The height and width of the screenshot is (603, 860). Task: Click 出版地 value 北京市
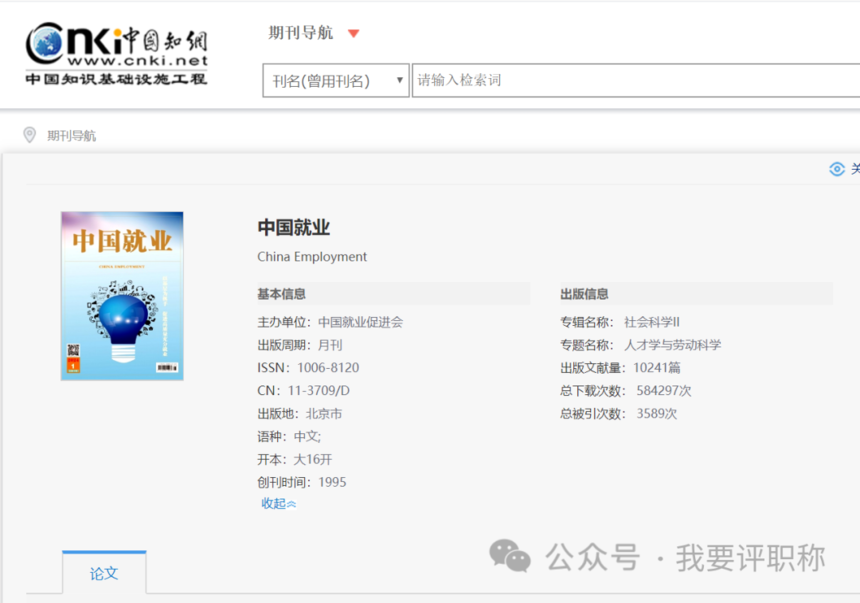tap(324, 414)
